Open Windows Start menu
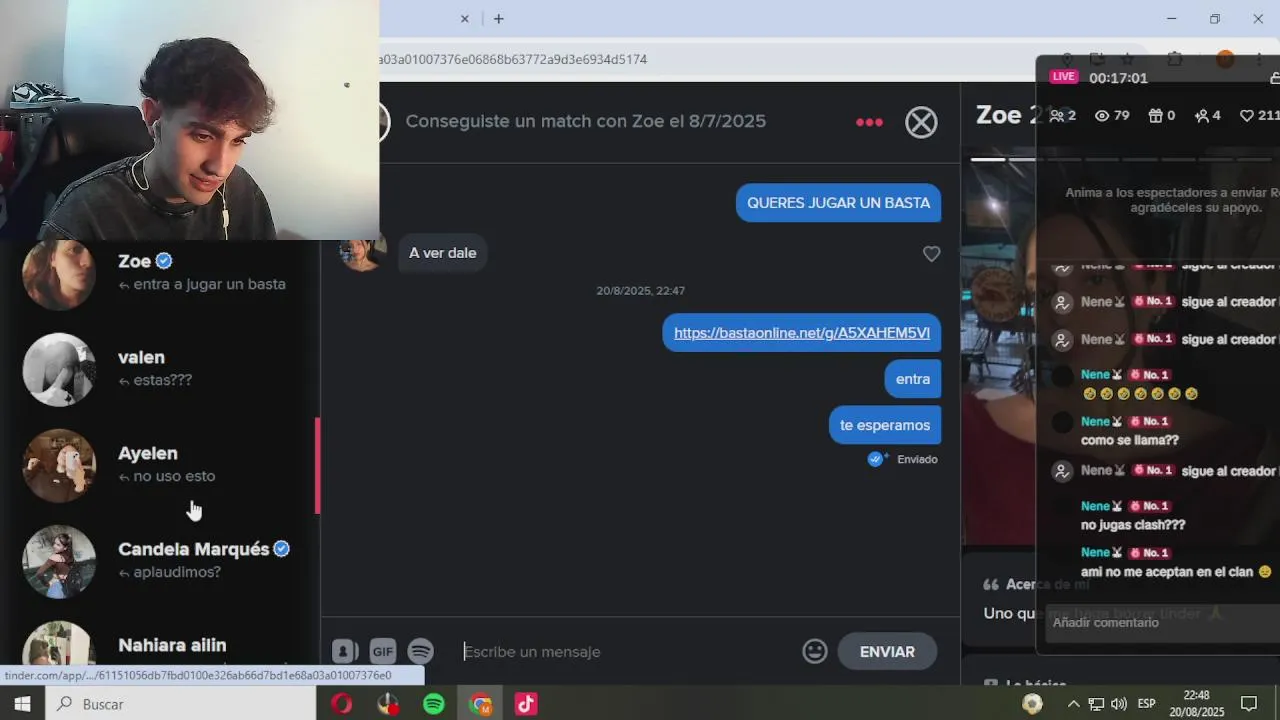Screen dimensions: 1280x720 coord(22,704)
